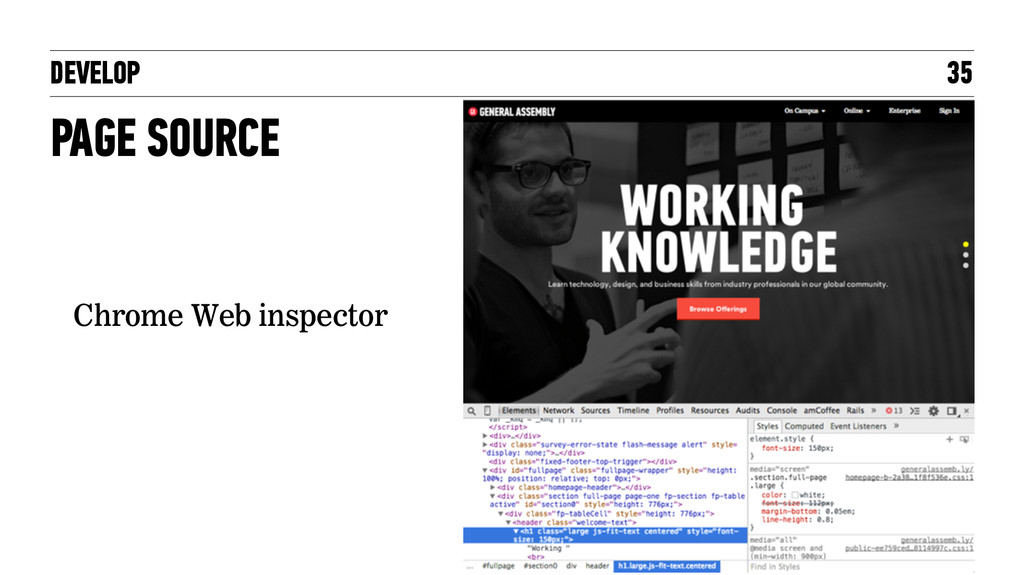Select the div breadcrumb

(571, 566)
